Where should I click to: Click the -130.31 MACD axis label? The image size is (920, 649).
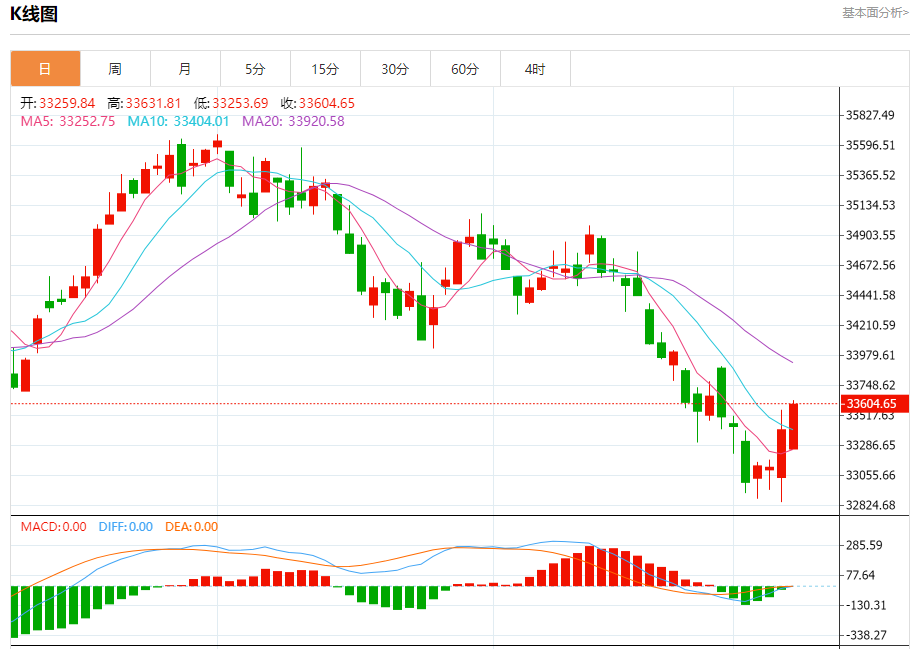point(866,605)
